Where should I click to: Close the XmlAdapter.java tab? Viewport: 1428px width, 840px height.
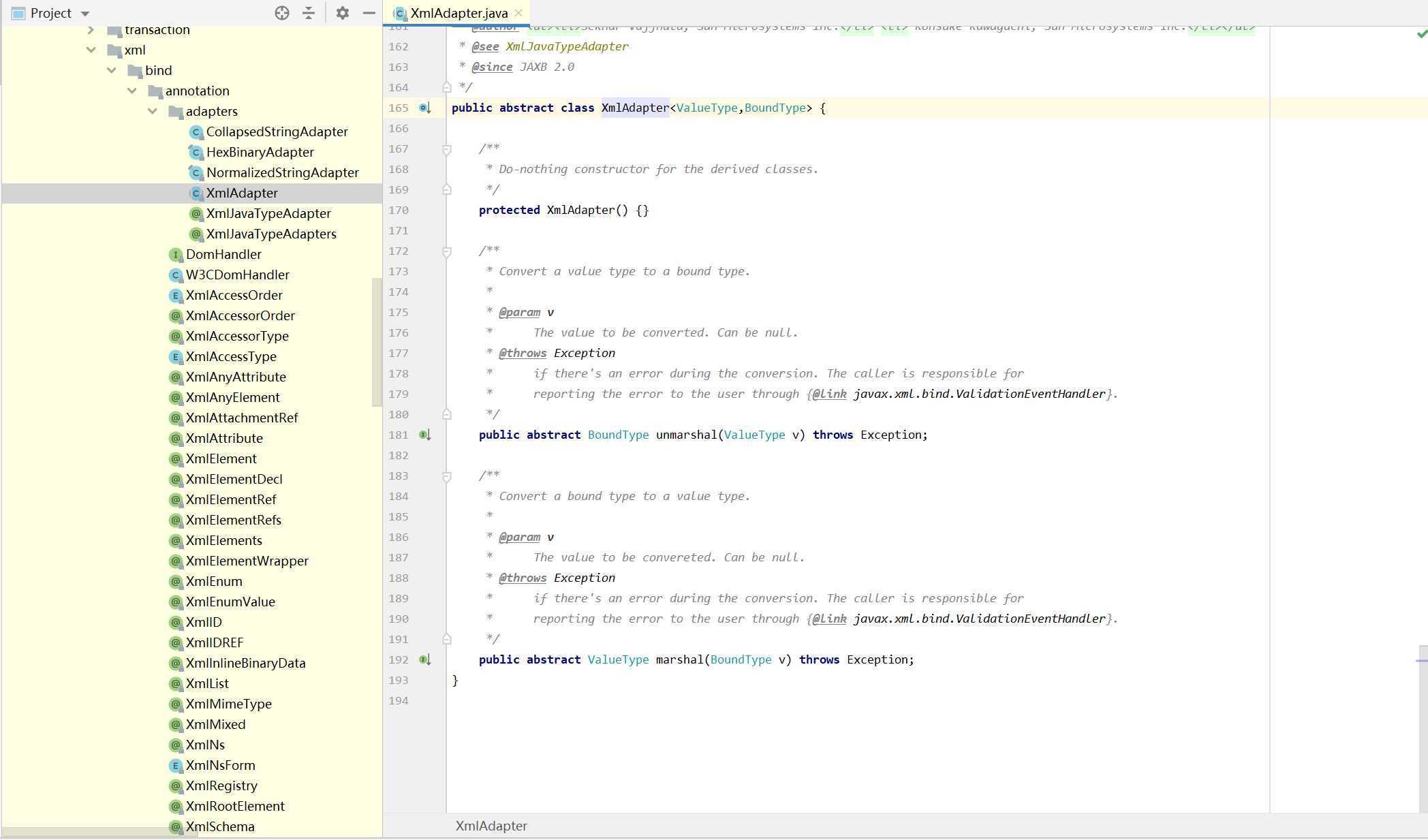point(519,13)
